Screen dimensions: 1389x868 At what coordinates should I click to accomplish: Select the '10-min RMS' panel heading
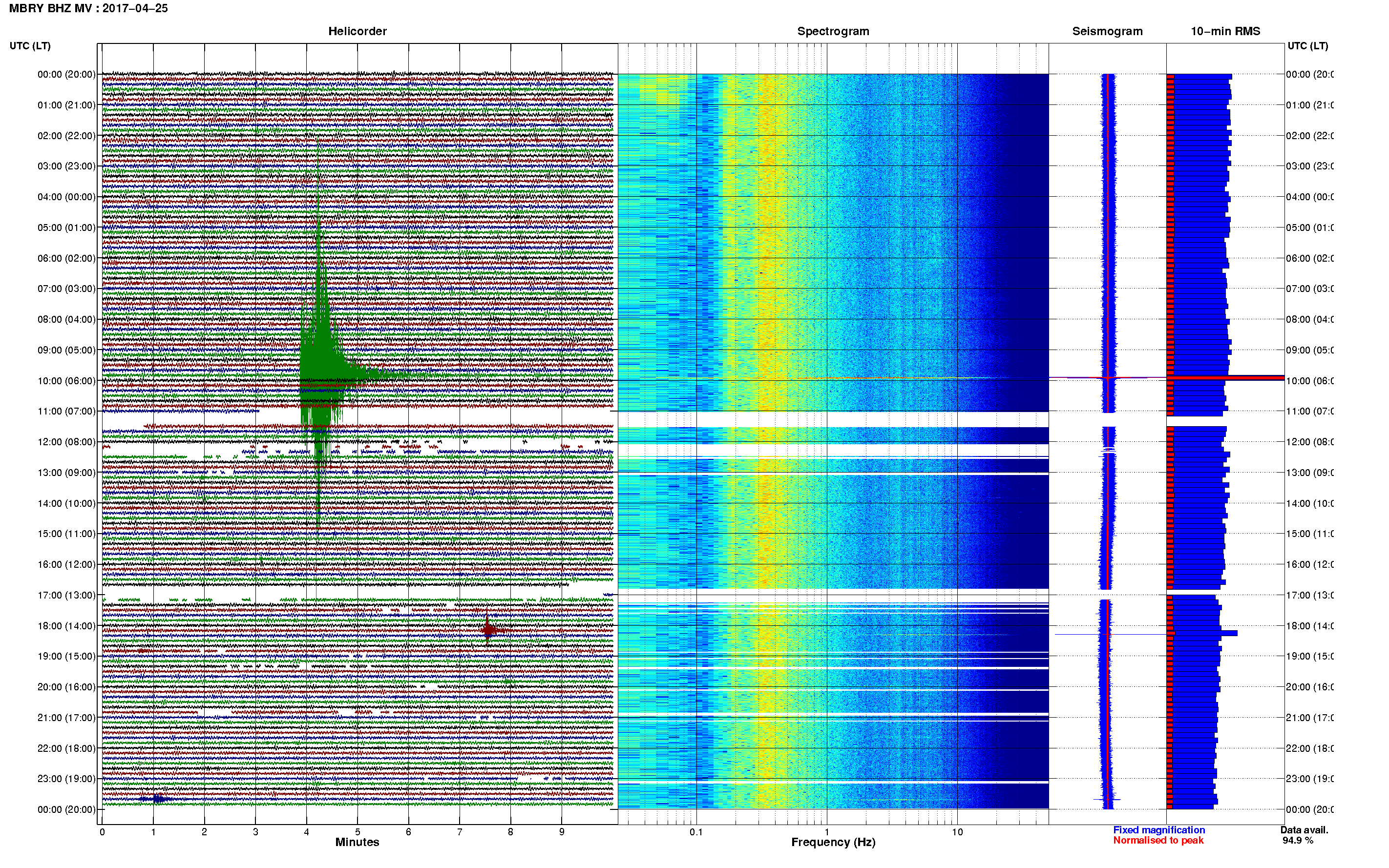click(1225, 31)
